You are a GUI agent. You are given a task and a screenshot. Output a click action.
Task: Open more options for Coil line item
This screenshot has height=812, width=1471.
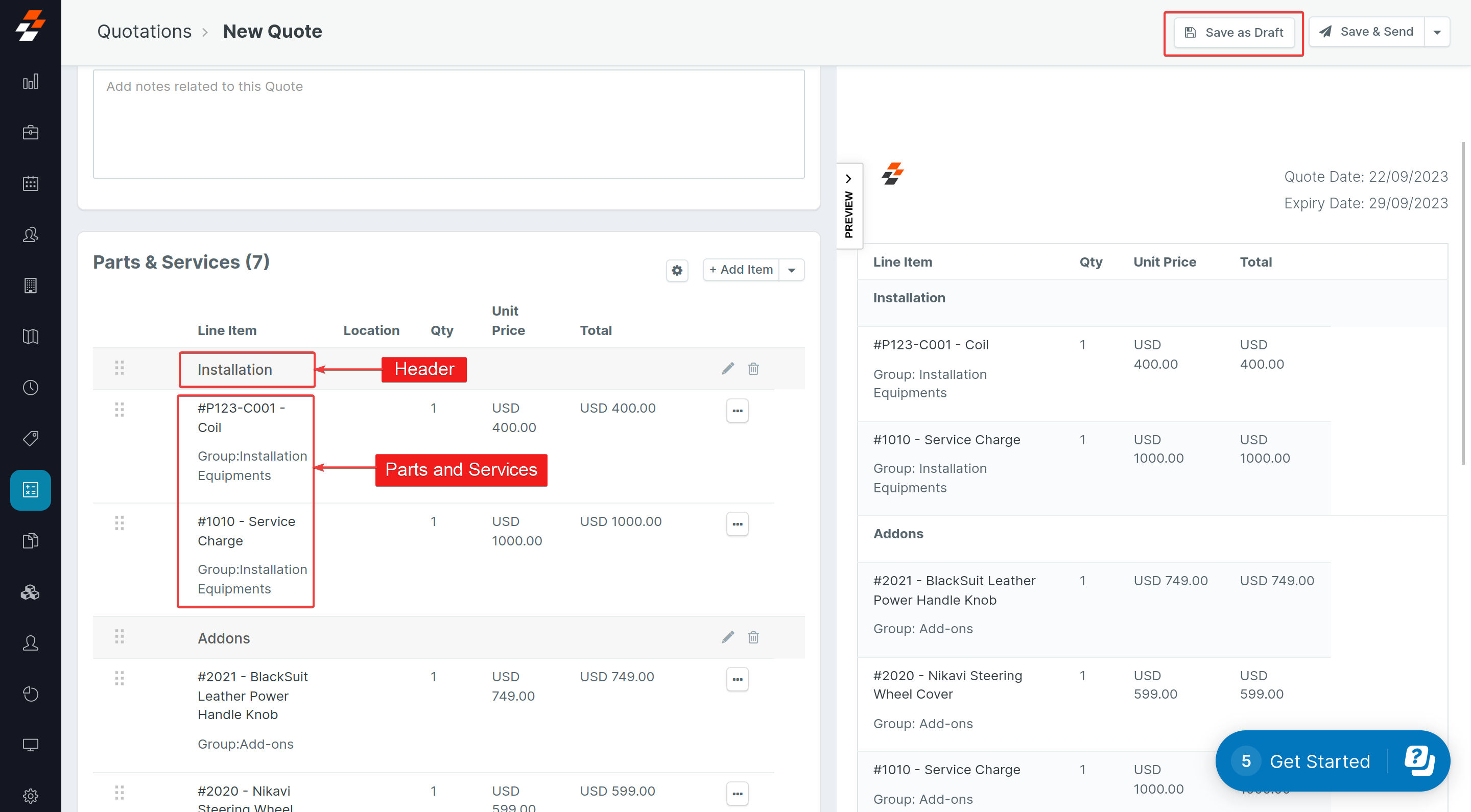click(737, 411)
